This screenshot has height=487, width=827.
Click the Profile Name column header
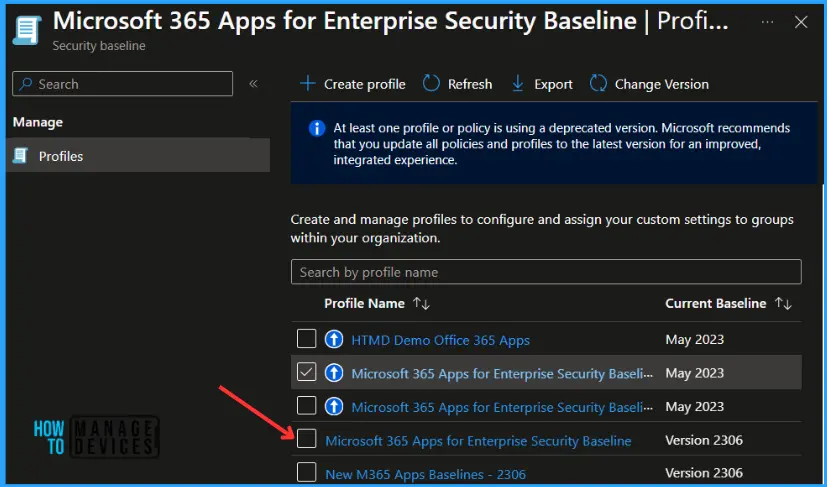pos(364,303)
